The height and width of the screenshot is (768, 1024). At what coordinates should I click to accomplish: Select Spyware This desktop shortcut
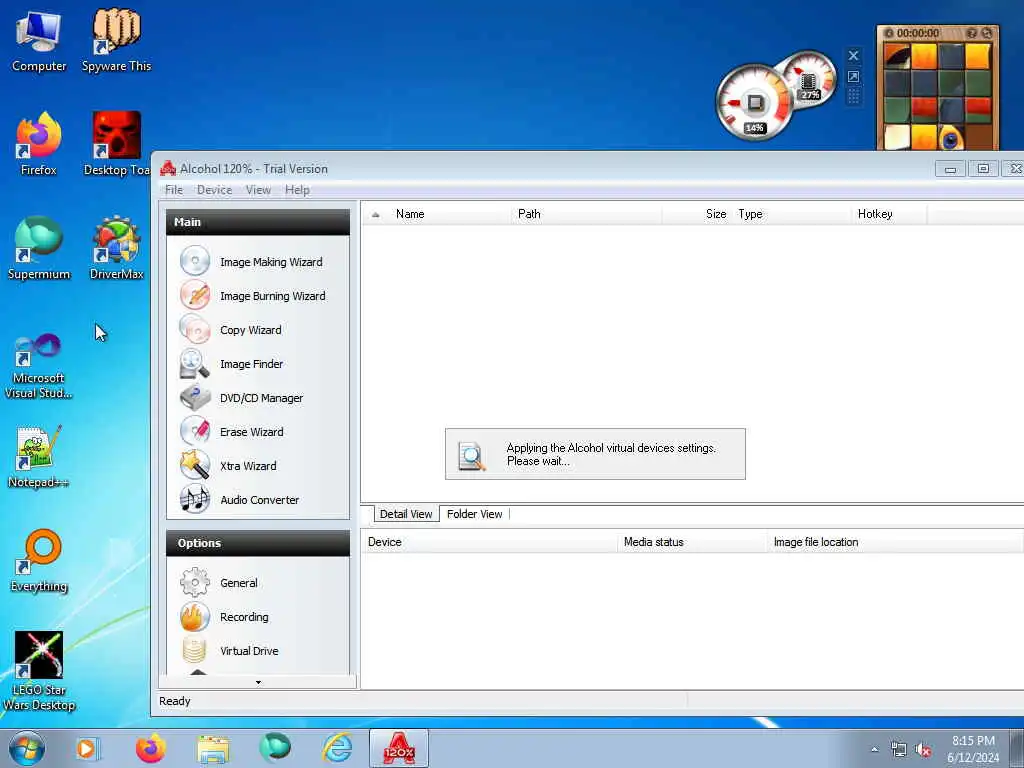click(x=116, y=40)
